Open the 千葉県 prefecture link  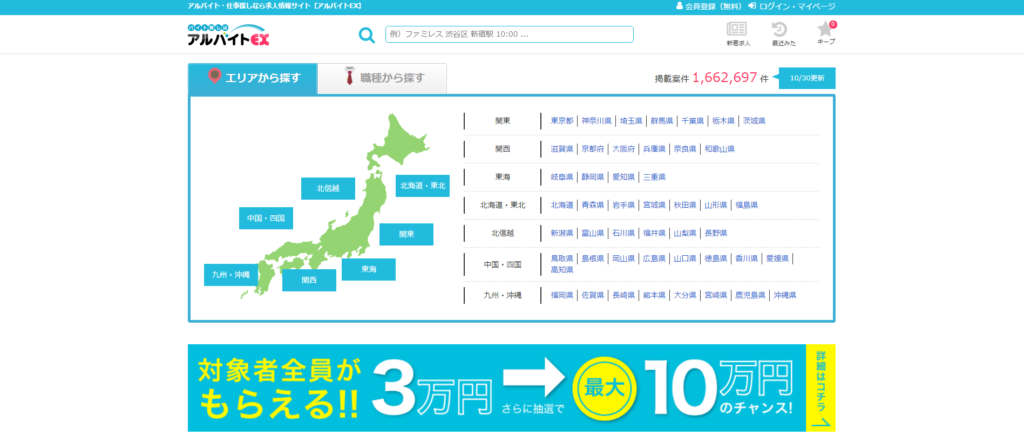click(692, 121)
